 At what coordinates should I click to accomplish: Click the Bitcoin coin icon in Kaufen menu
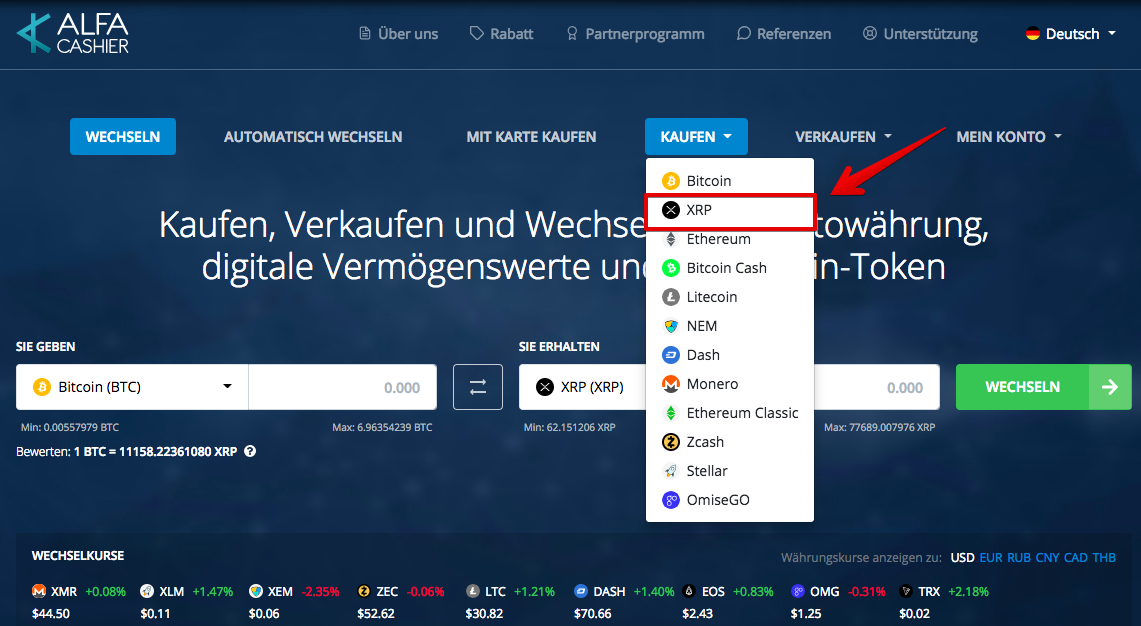click(671, 181)
